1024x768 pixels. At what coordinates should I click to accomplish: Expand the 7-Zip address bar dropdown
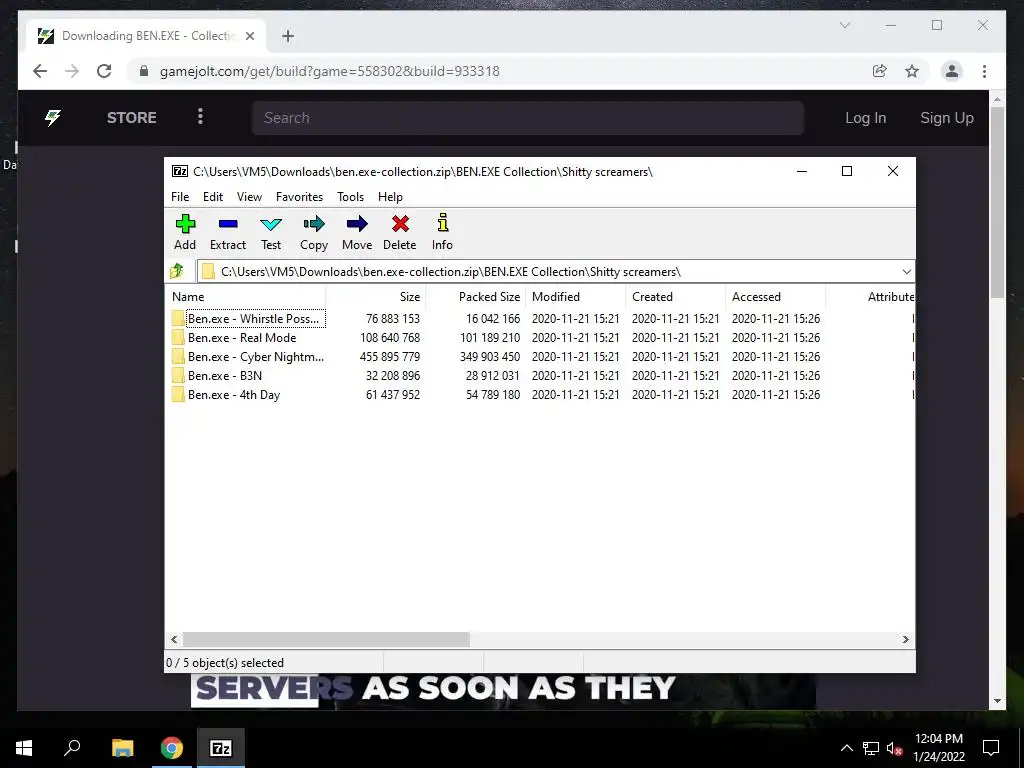[x=906, y=272]
